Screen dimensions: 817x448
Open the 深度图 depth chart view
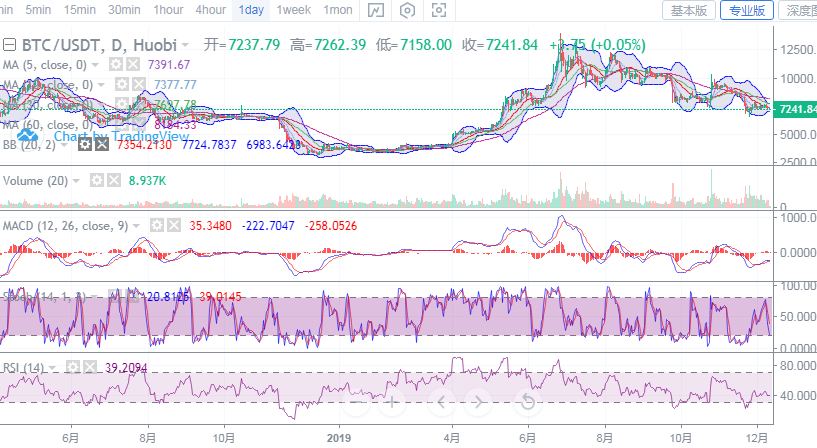pos(799,10)
